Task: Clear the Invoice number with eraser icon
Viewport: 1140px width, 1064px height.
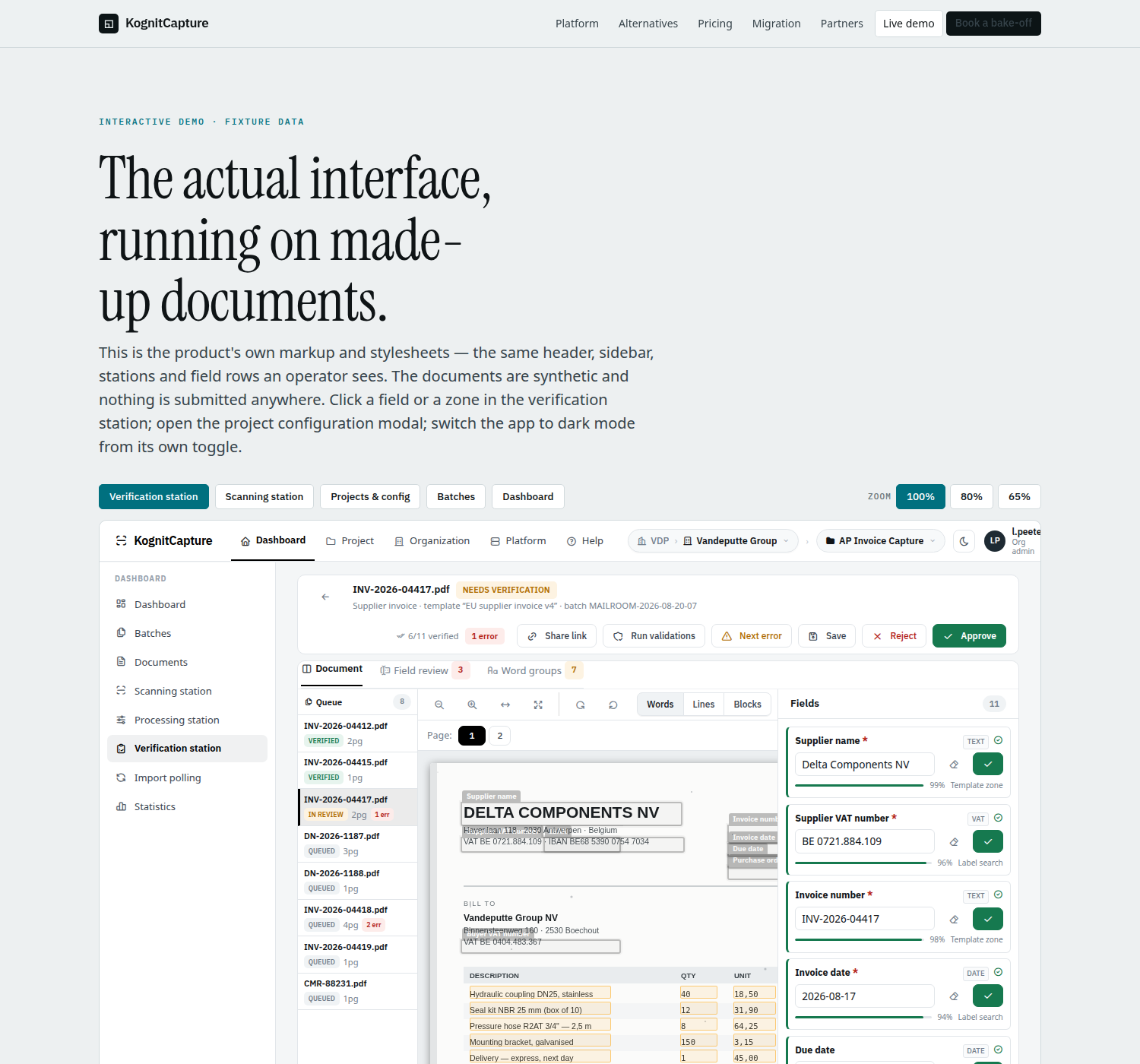Action: [x=955, y=919]
